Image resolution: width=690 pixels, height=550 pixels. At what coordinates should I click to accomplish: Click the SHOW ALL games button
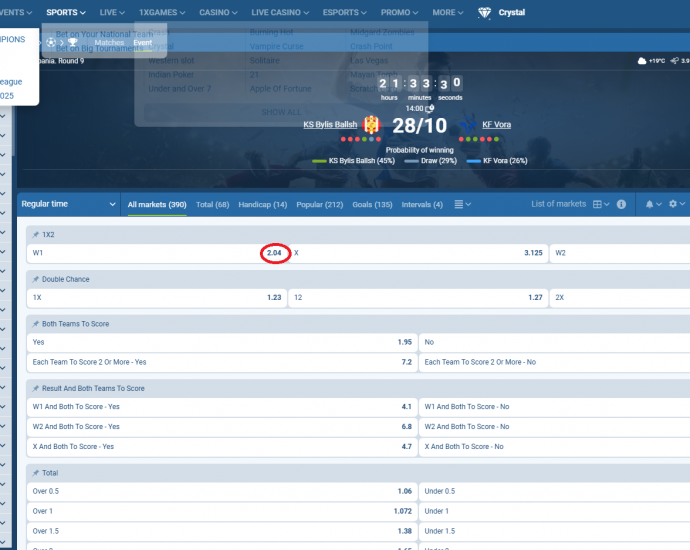point(281,112)
